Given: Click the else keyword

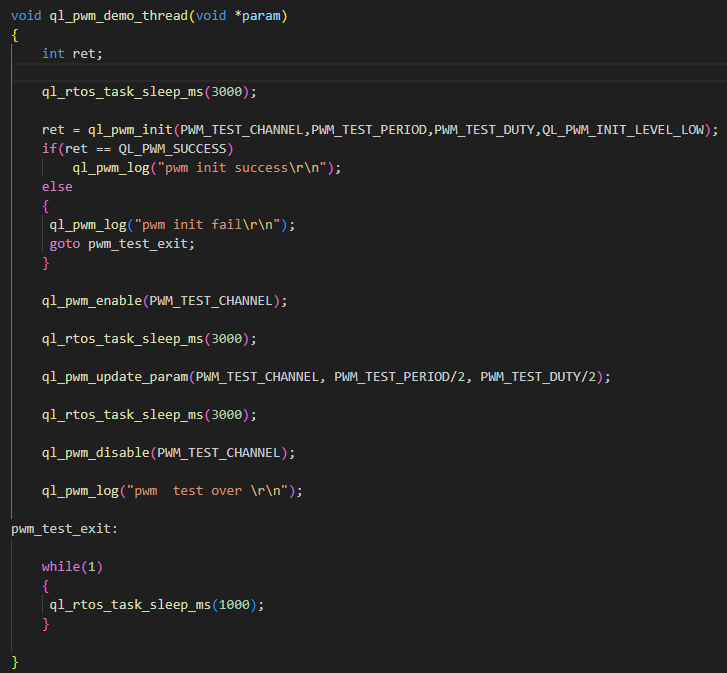Looking at the screenshot, I should click(57, 187).
